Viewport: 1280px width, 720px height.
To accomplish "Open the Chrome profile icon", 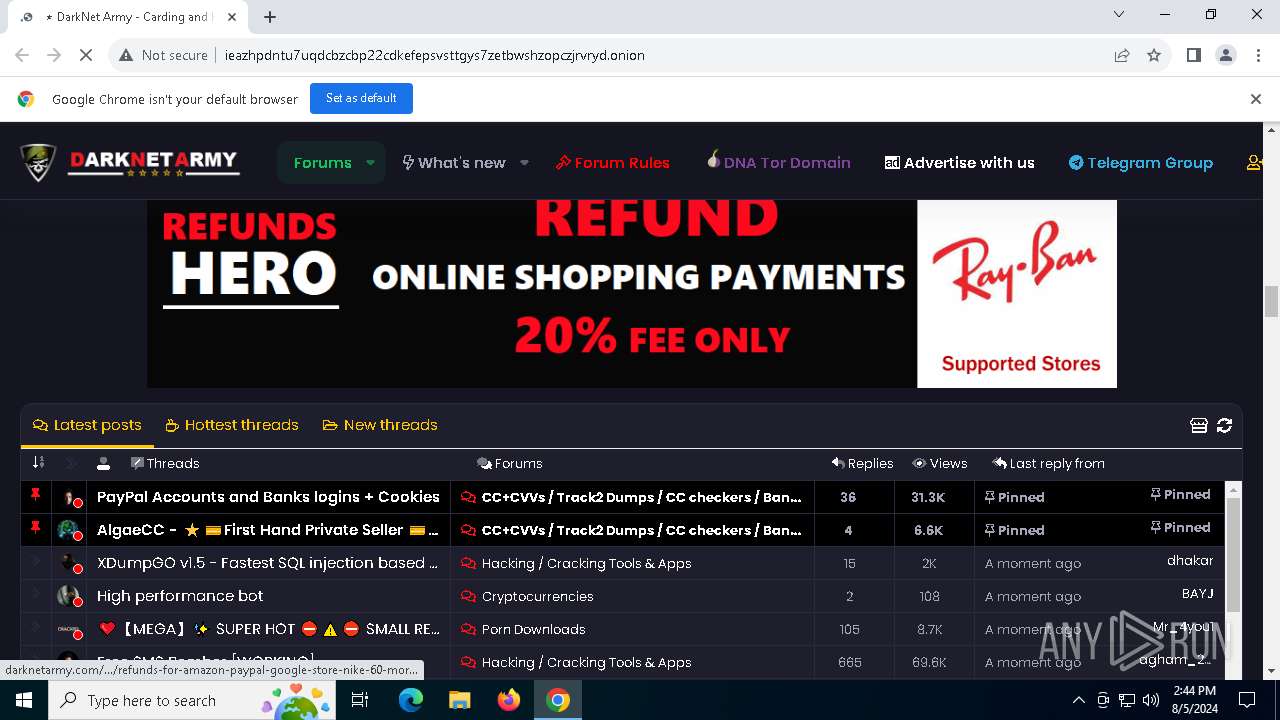I will [1226, 55].
